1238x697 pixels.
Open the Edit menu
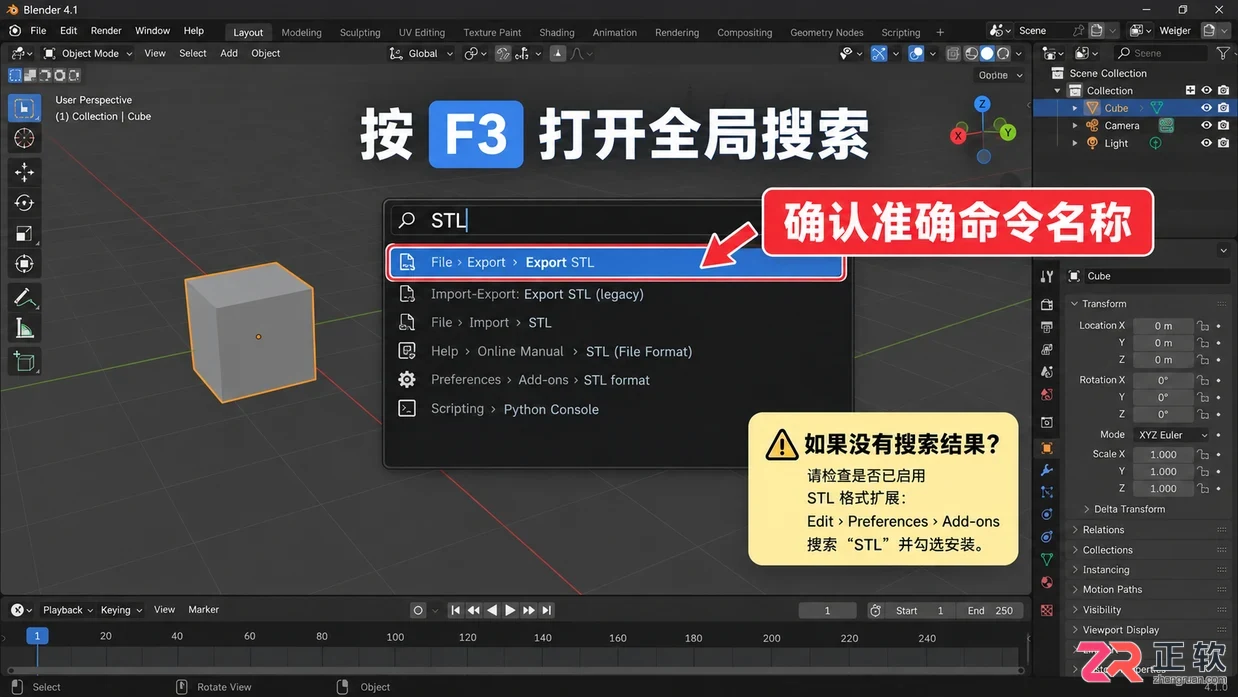pyautogui.click(x=68, y=31)
